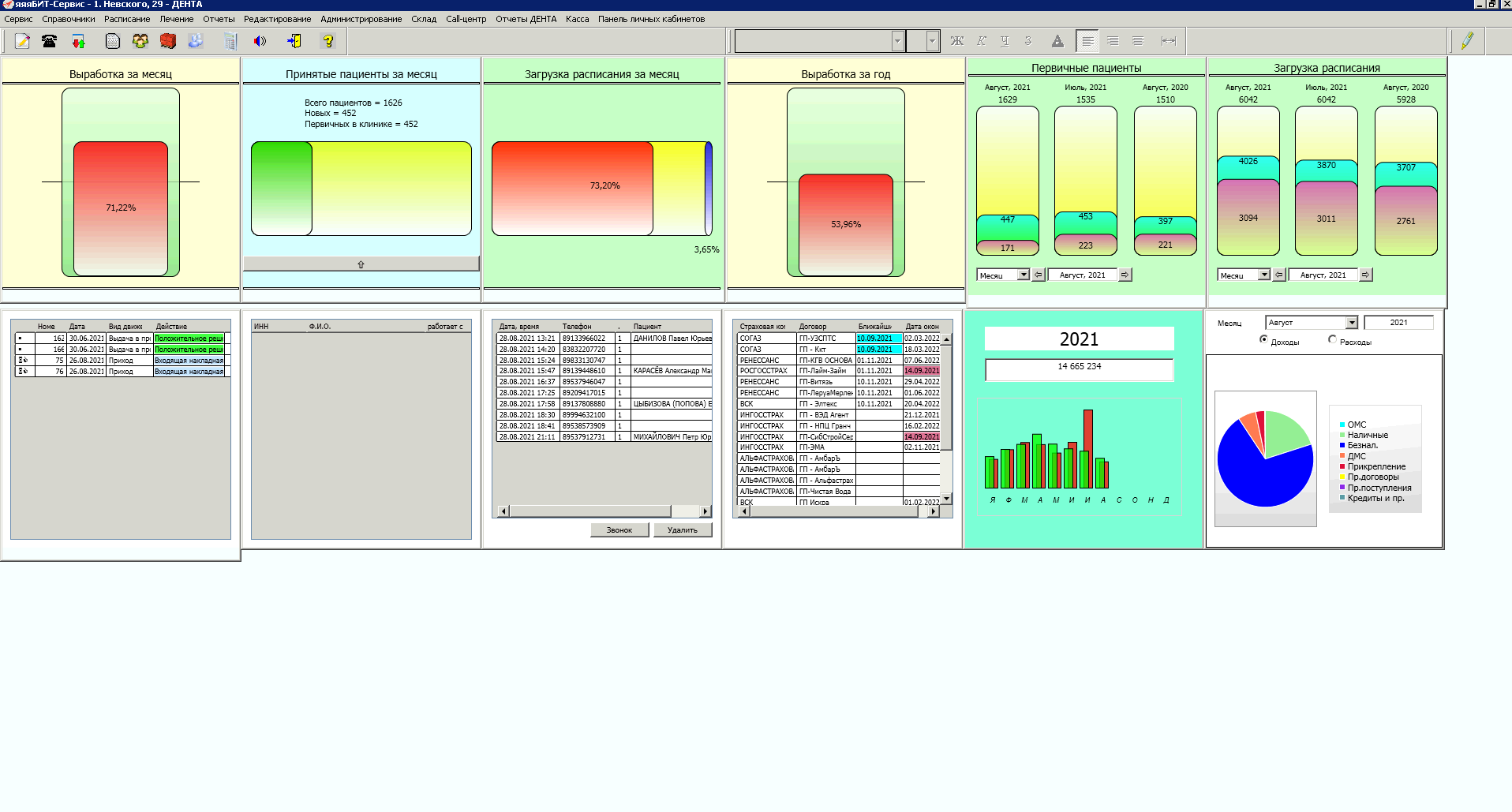This screenshot has height=812, width=1512.
Task: Open the Расписание menu
Action: (x=127, y=19)
